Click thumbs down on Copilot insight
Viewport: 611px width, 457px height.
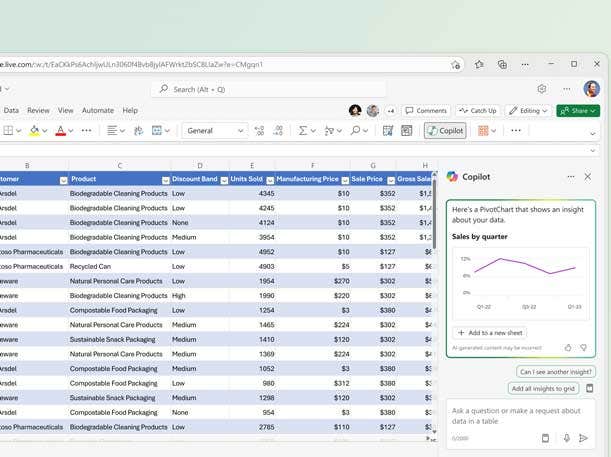coord(584,348)
